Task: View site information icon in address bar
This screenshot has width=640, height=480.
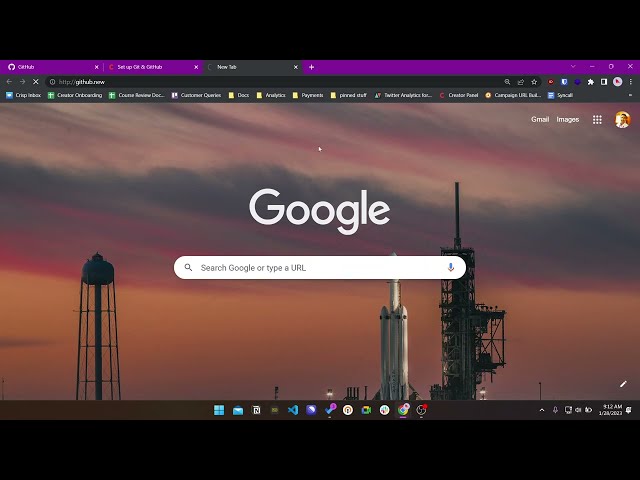Action: click(52, 82)
